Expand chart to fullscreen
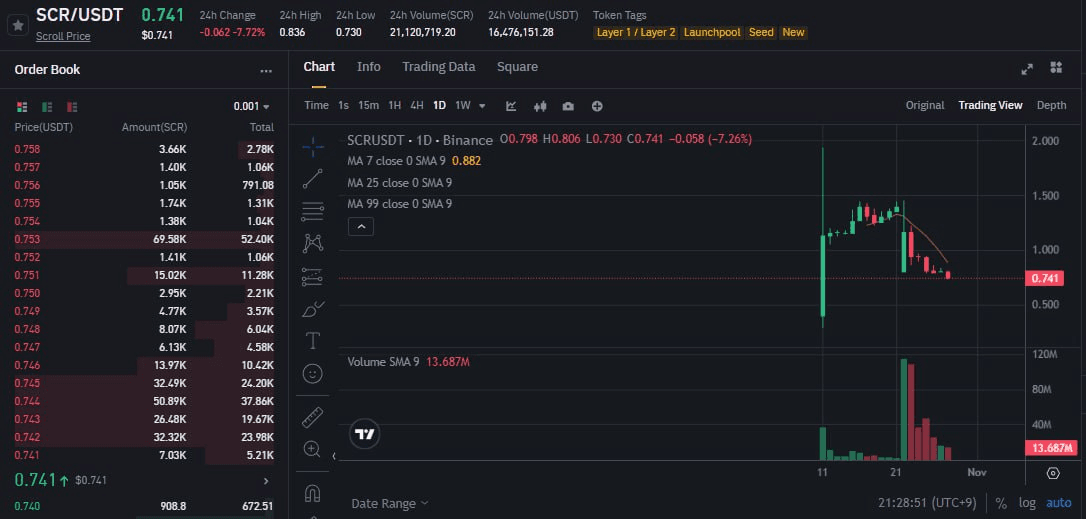 coord(1027,69)
